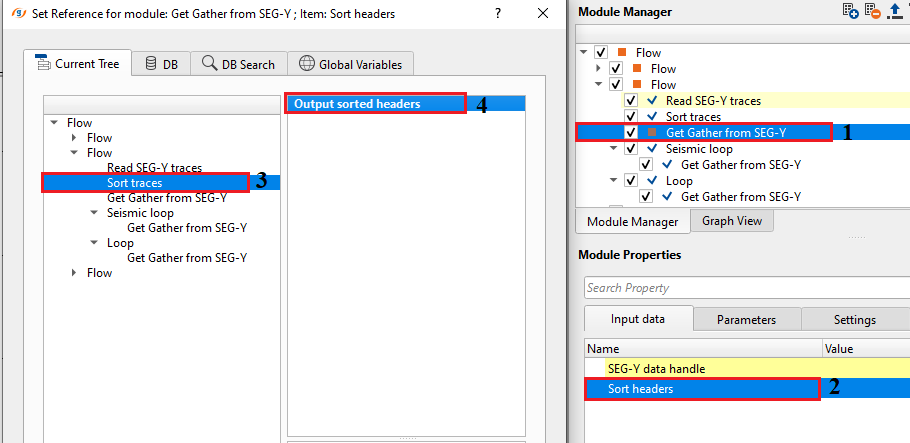
Task: Uncheck the Read SEG-Y traces checkbox
Action: tap(631, 101)
